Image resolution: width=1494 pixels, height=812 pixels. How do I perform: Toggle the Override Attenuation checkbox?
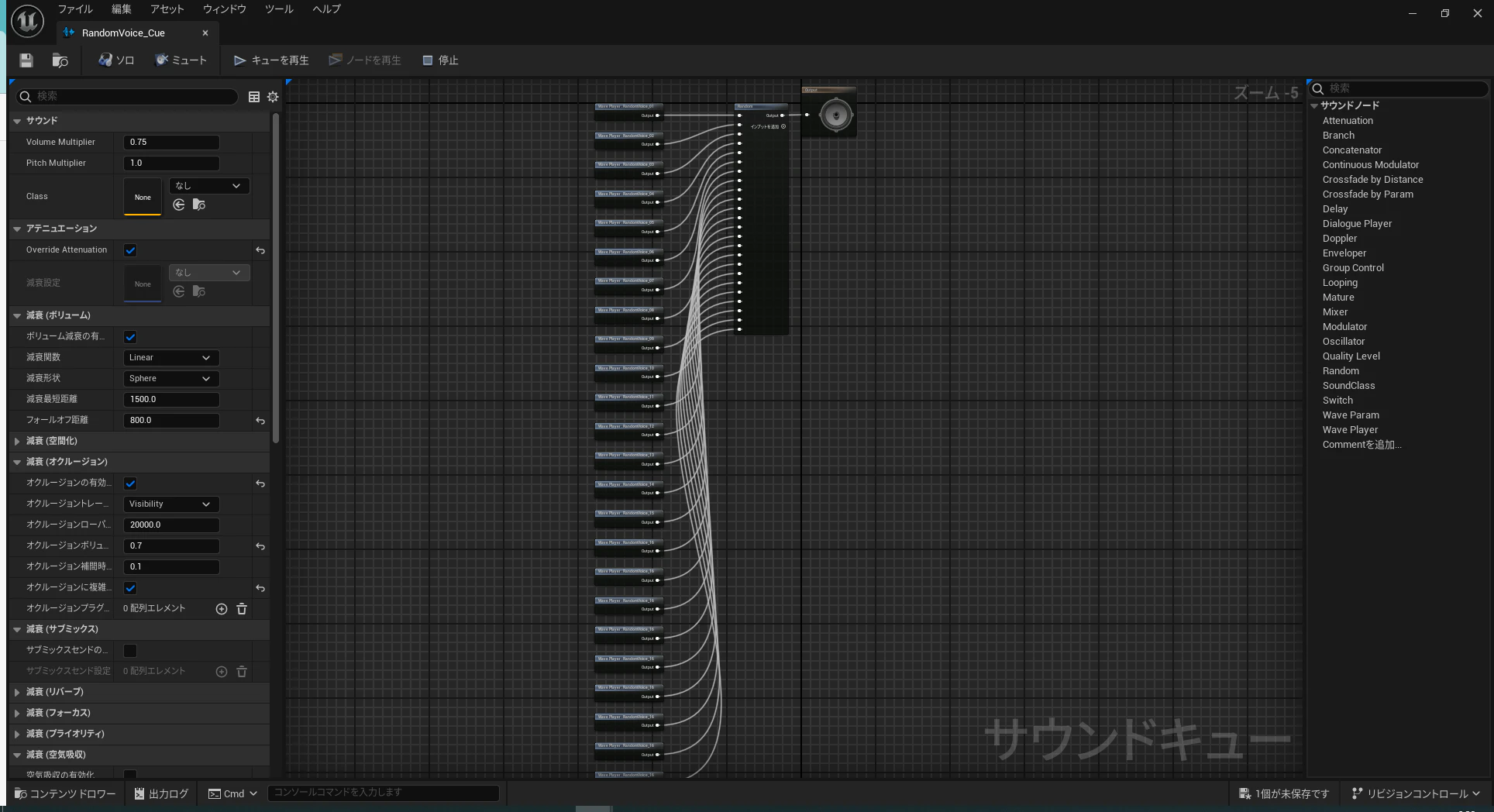(130, 250)
